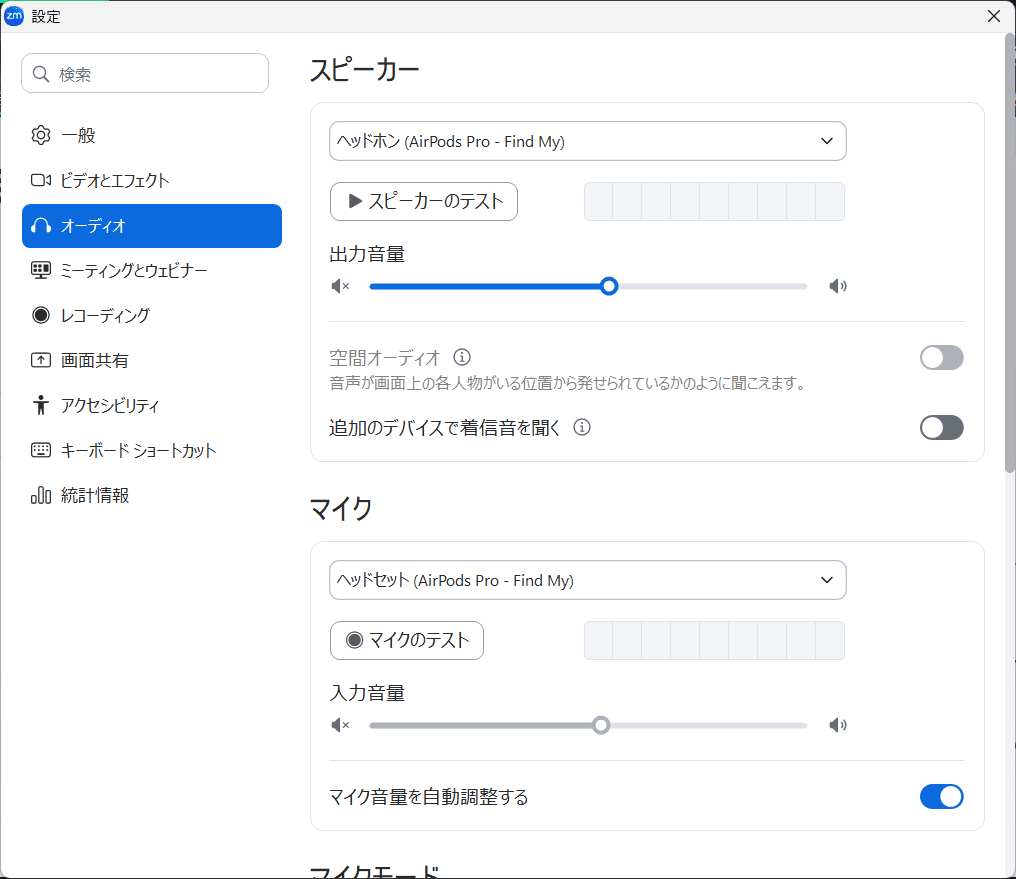1016x879 pixels.
Task: Open the ビデオとエフェクト settings tab
Action: click(x=114, y=181)
